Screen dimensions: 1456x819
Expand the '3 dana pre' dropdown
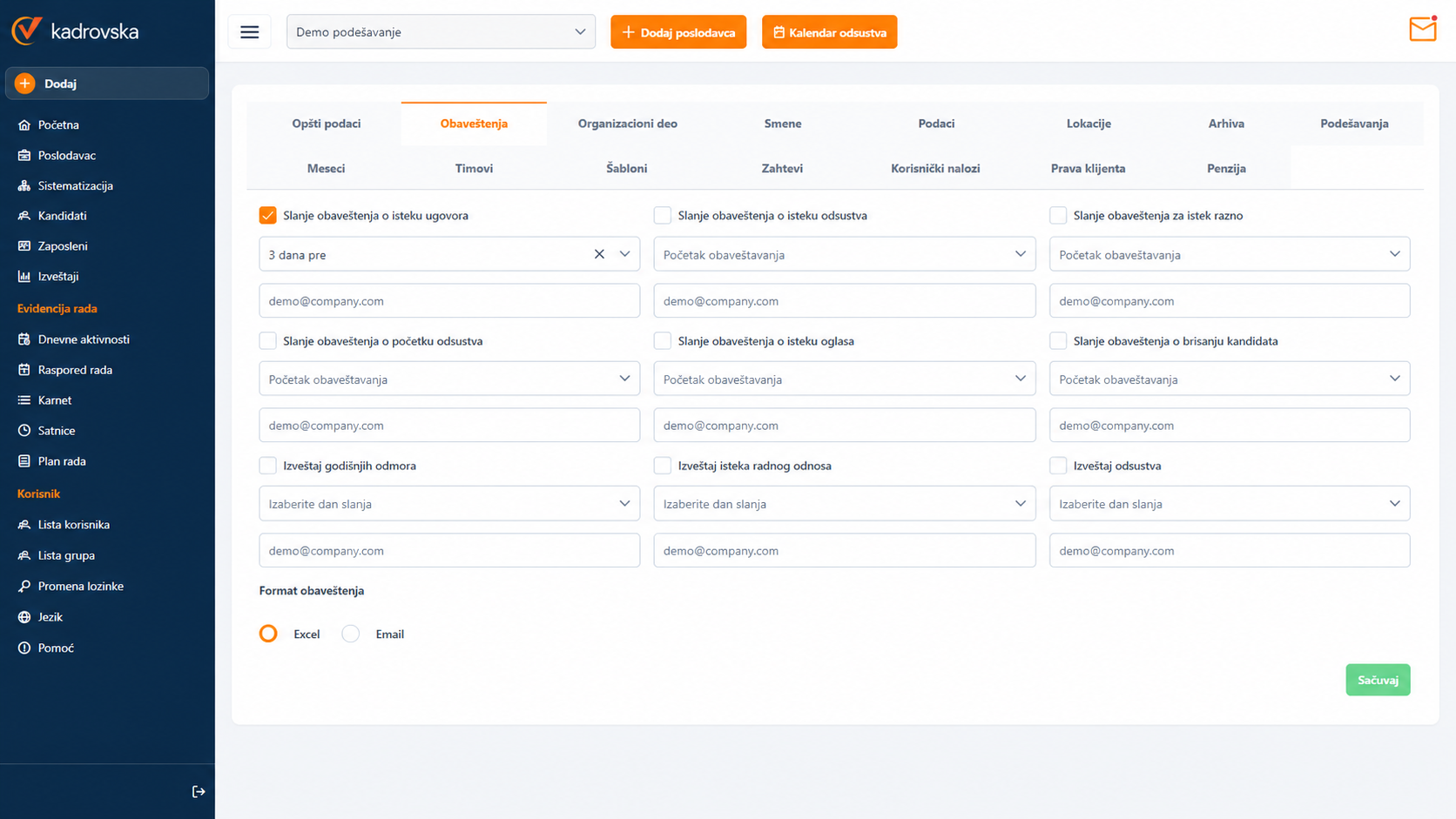click(624, 254)
